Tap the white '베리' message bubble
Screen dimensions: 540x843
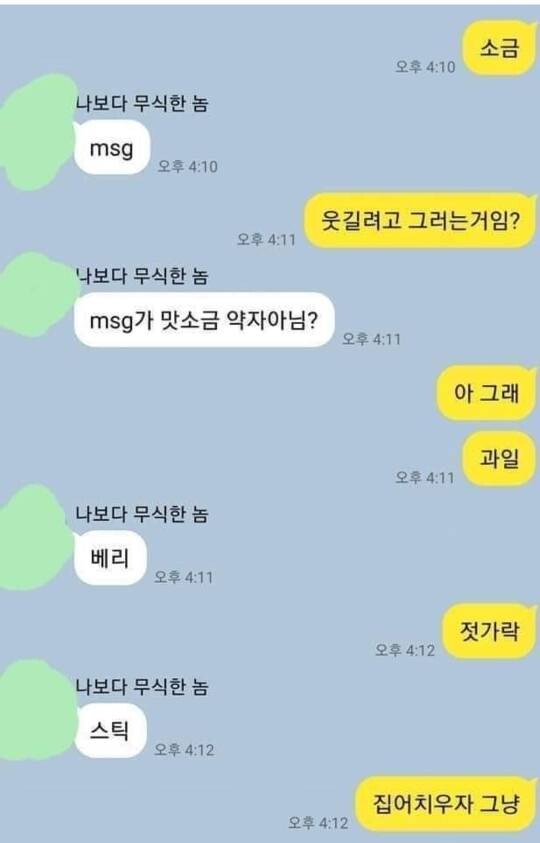110,558
